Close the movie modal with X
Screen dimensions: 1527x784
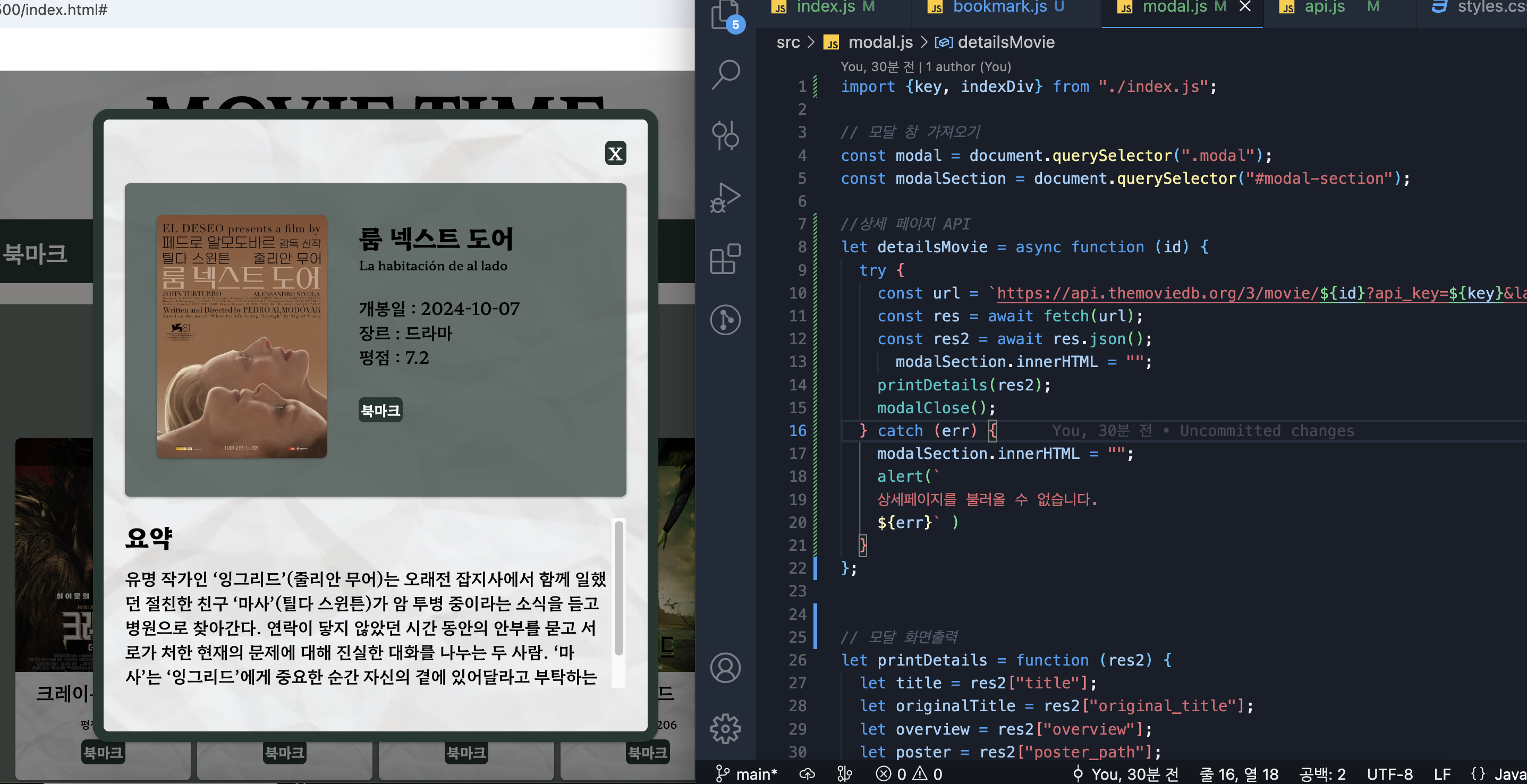click(615, 154)
